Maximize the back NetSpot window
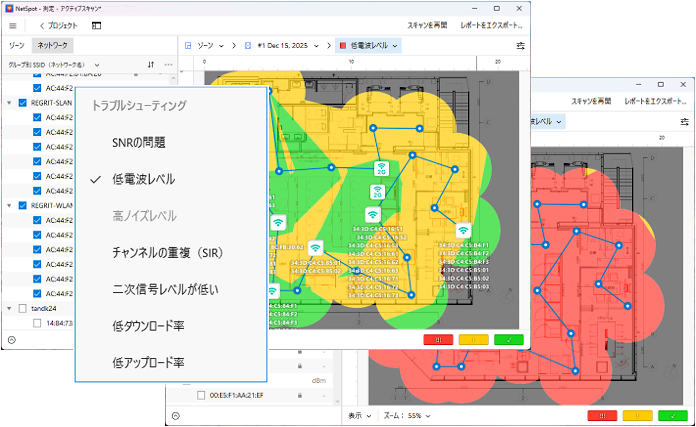The width and height of the screenshot is (696, 427). pyautogui.click(x=660, y=84)
